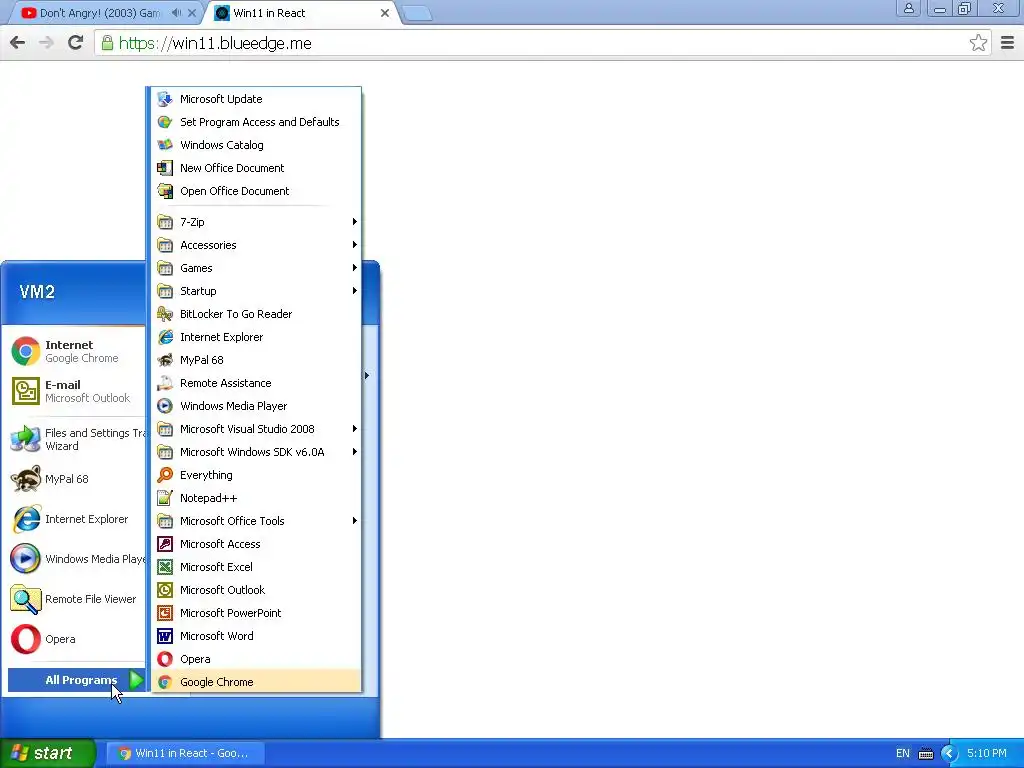1024x768 pixels.
Task: Open the Chrome user profile button
Action: (908, 8)
